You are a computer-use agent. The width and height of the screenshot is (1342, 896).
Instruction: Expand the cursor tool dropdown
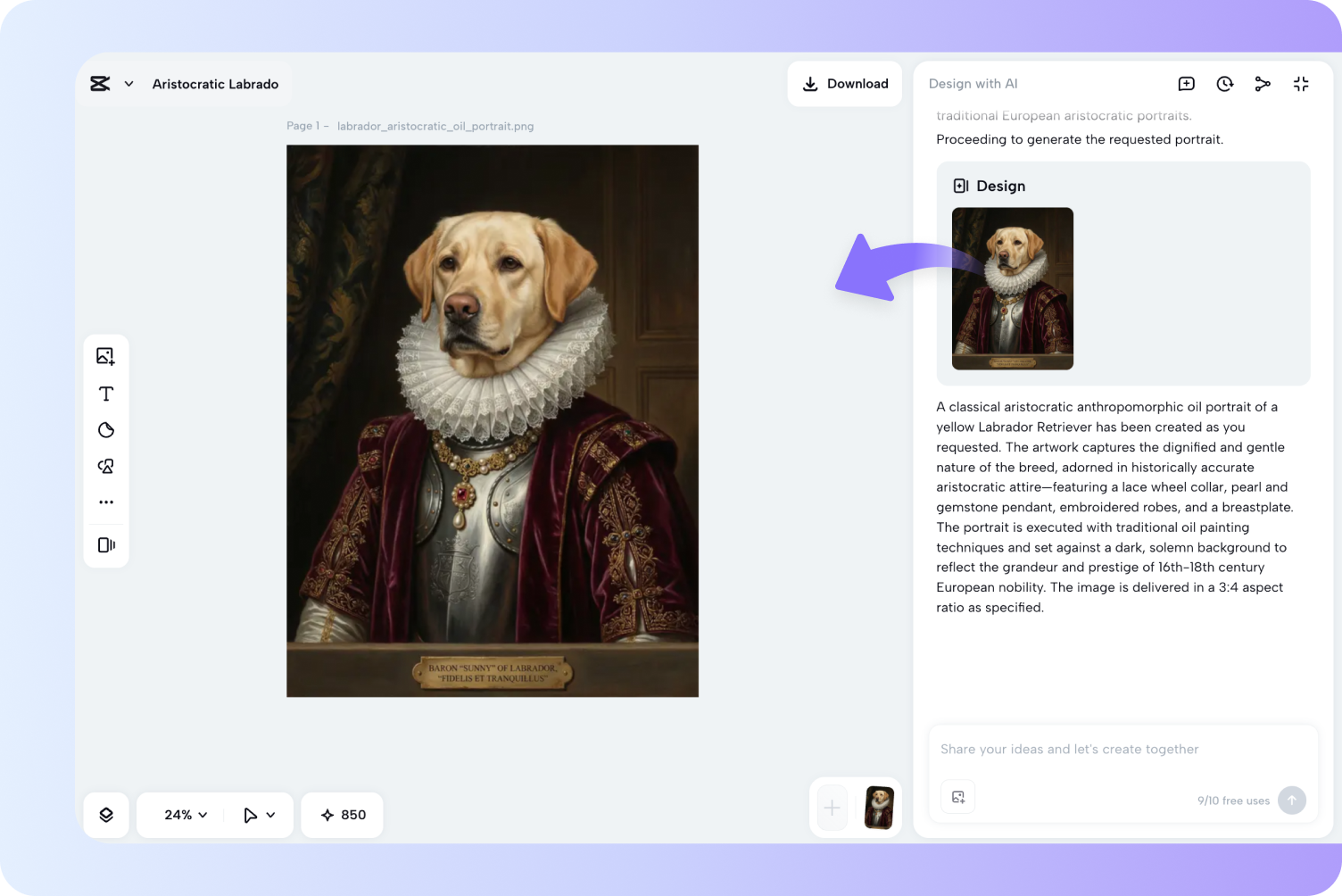(x=257, y=815)
